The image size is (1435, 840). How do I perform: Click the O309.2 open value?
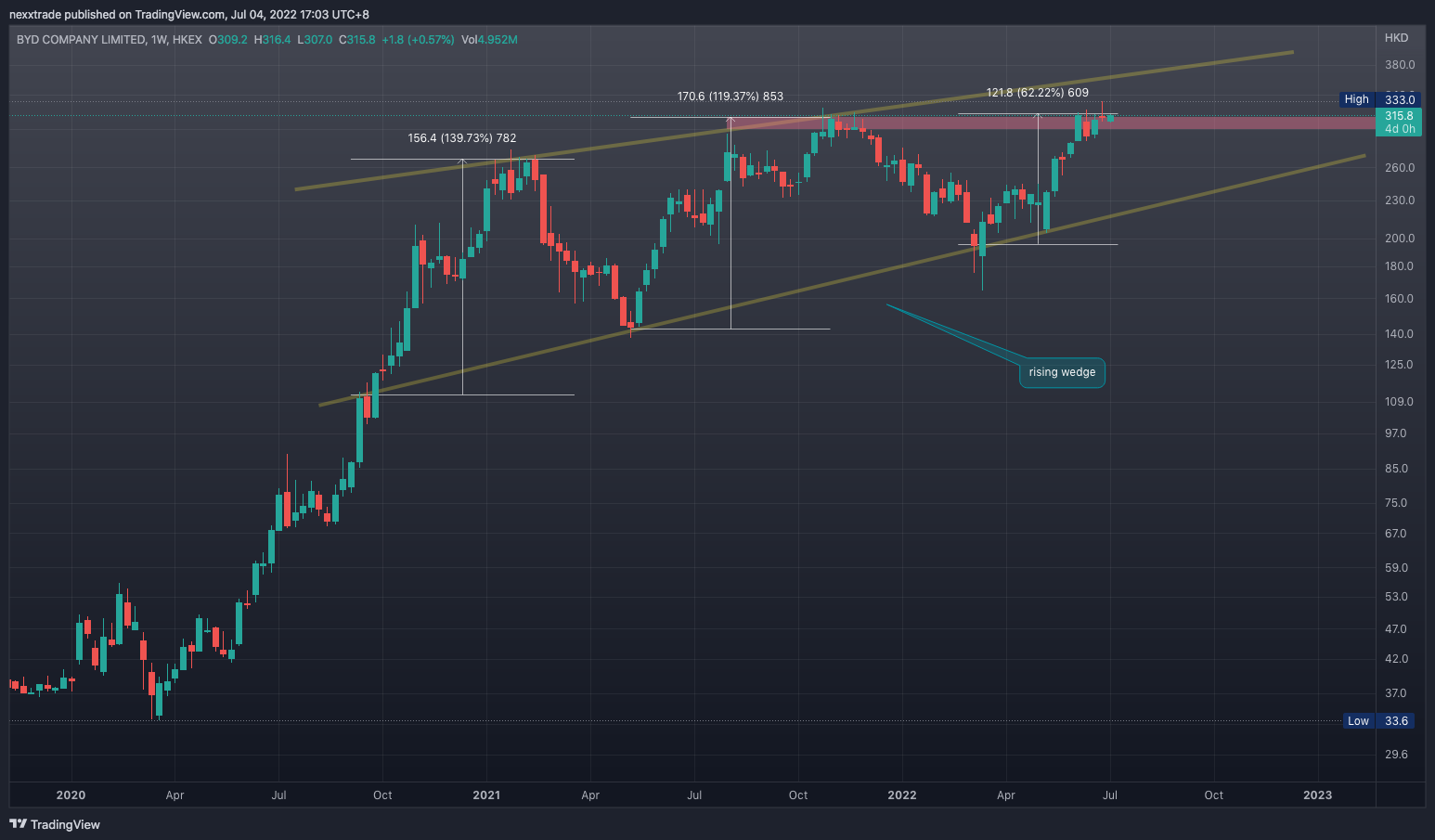point(227,40)
